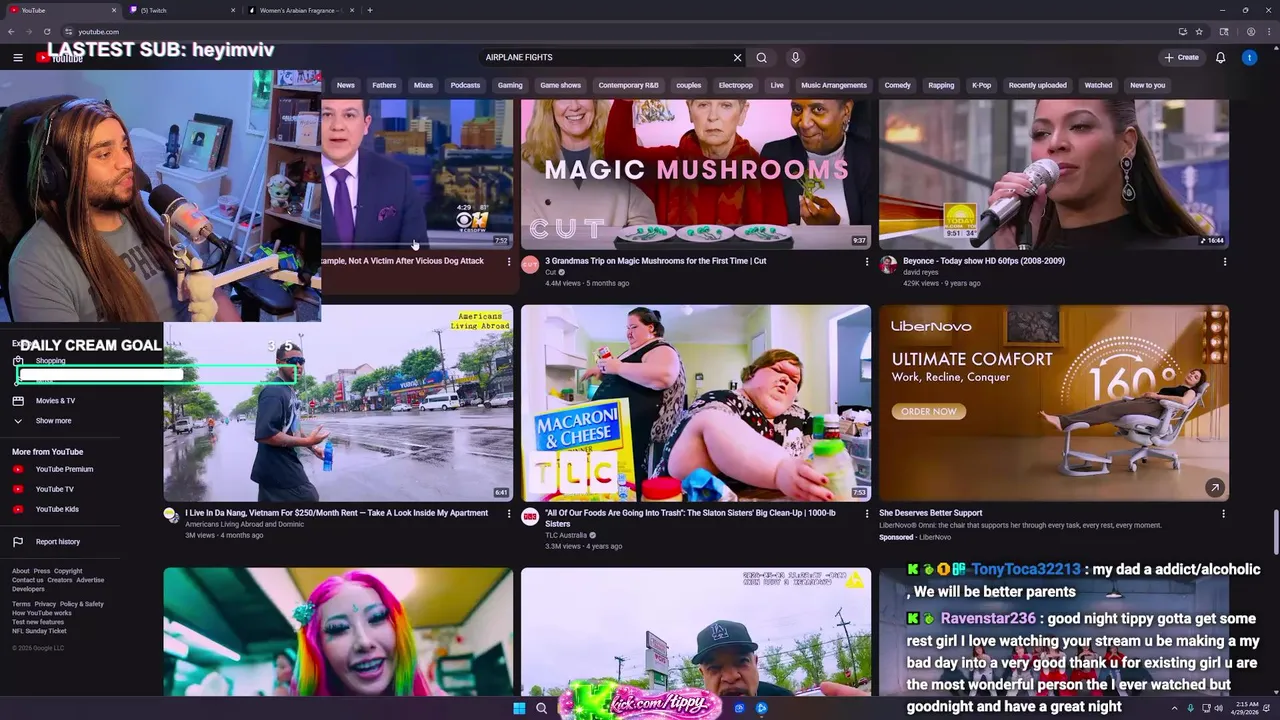Open the Cut channel avatar
The image size is (1280, 720).
coord(530,265)
